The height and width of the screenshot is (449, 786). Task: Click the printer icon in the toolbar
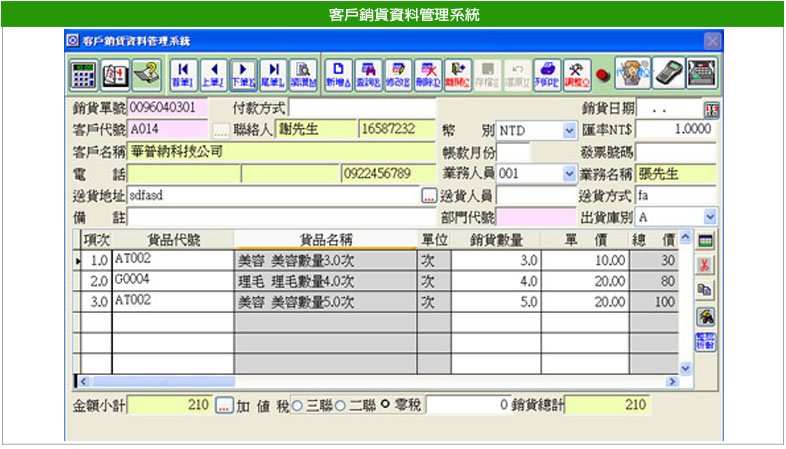click(x=549, y=73)
